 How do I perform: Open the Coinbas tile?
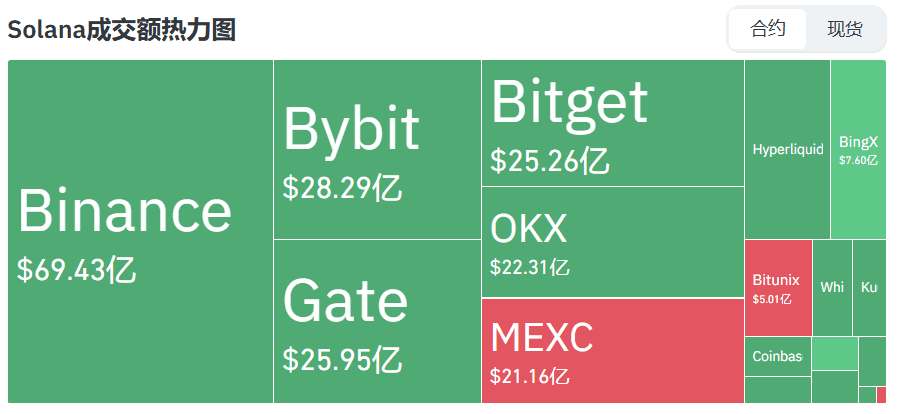pos(778,356)
